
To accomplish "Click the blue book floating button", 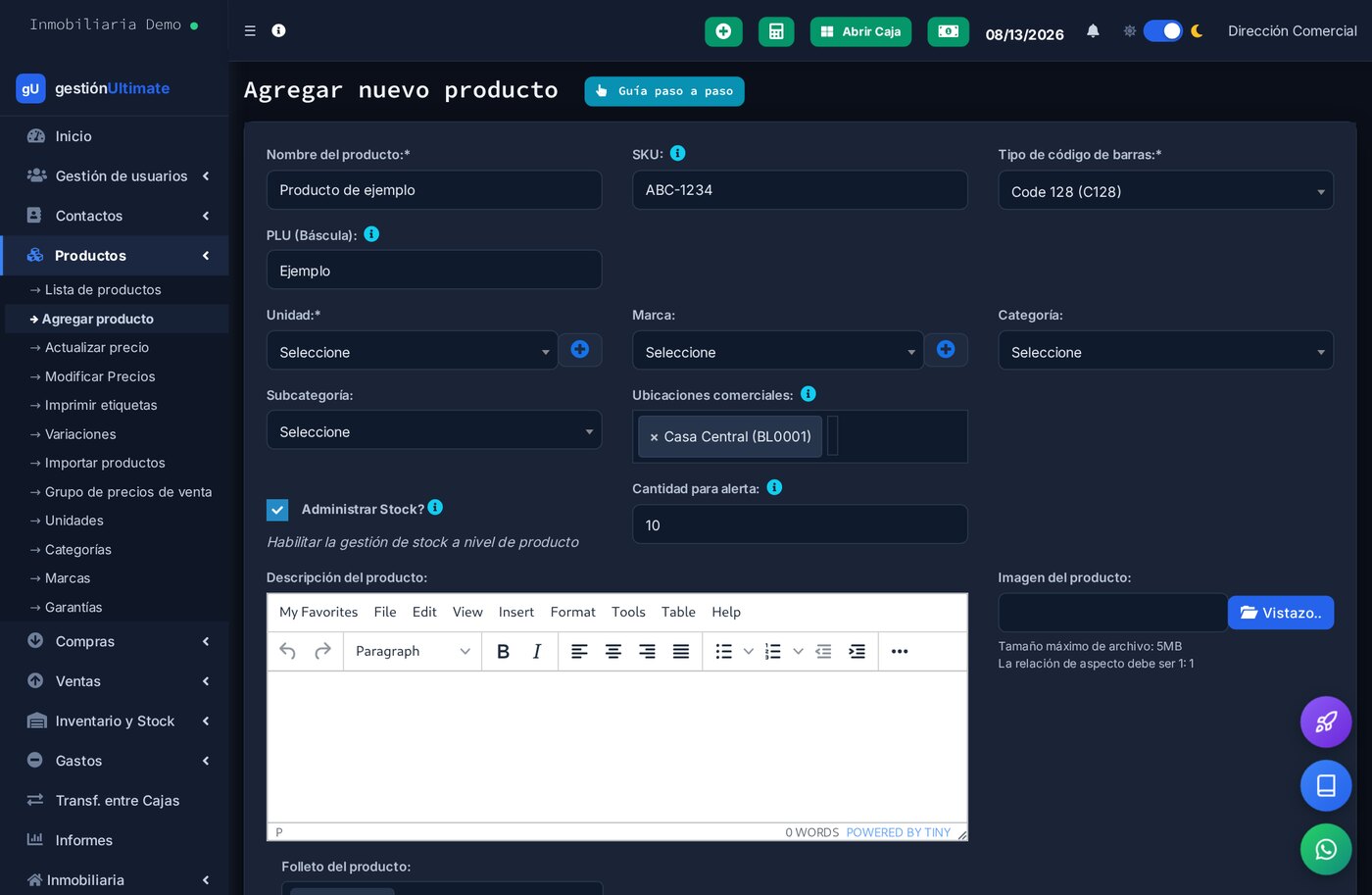I will coord(1326,785).
